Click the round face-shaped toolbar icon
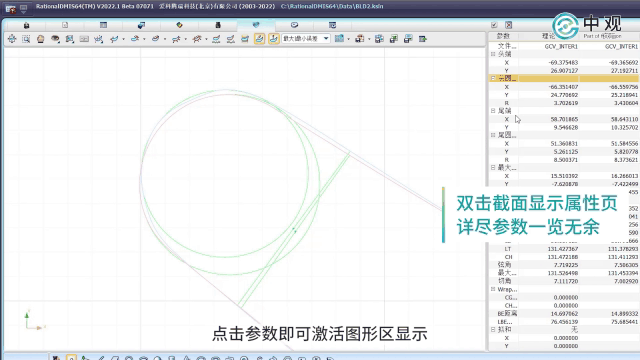This screenshot has width=640, height=360. (x=40, y=39)
